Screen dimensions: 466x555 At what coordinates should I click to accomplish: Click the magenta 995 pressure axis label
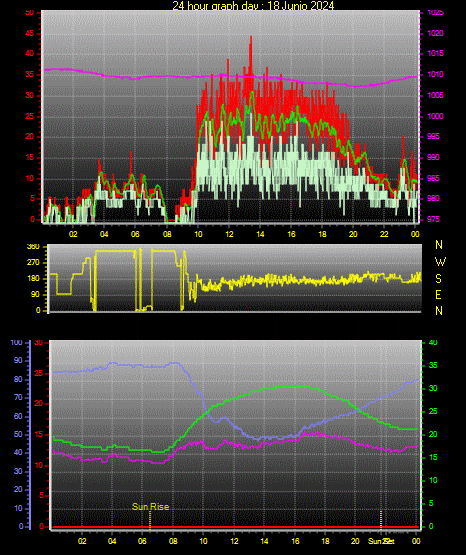coord(433,136)
